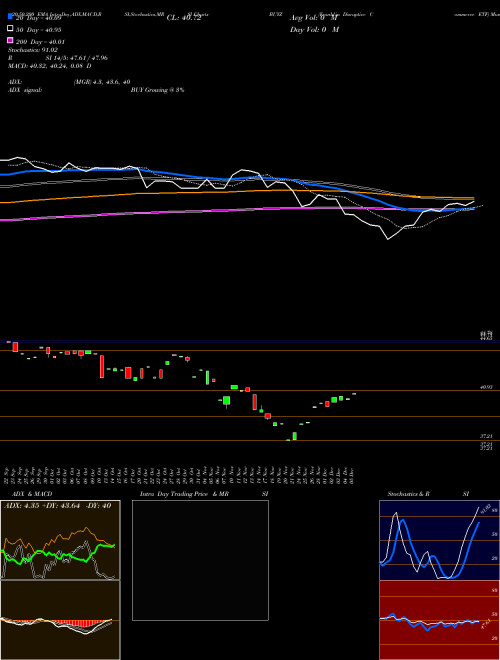
Task: Open the blue Stochastics oscillator chart
Action: [x=439, y=540]
